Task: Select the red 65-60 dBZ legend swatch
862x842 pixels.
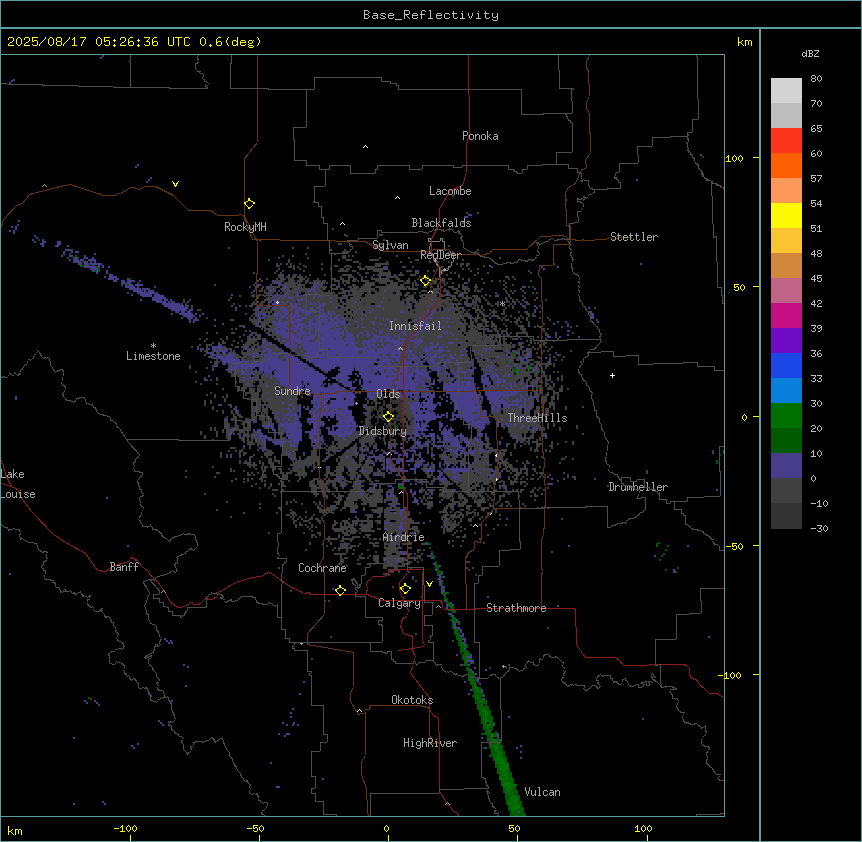Action: point(786,141)
